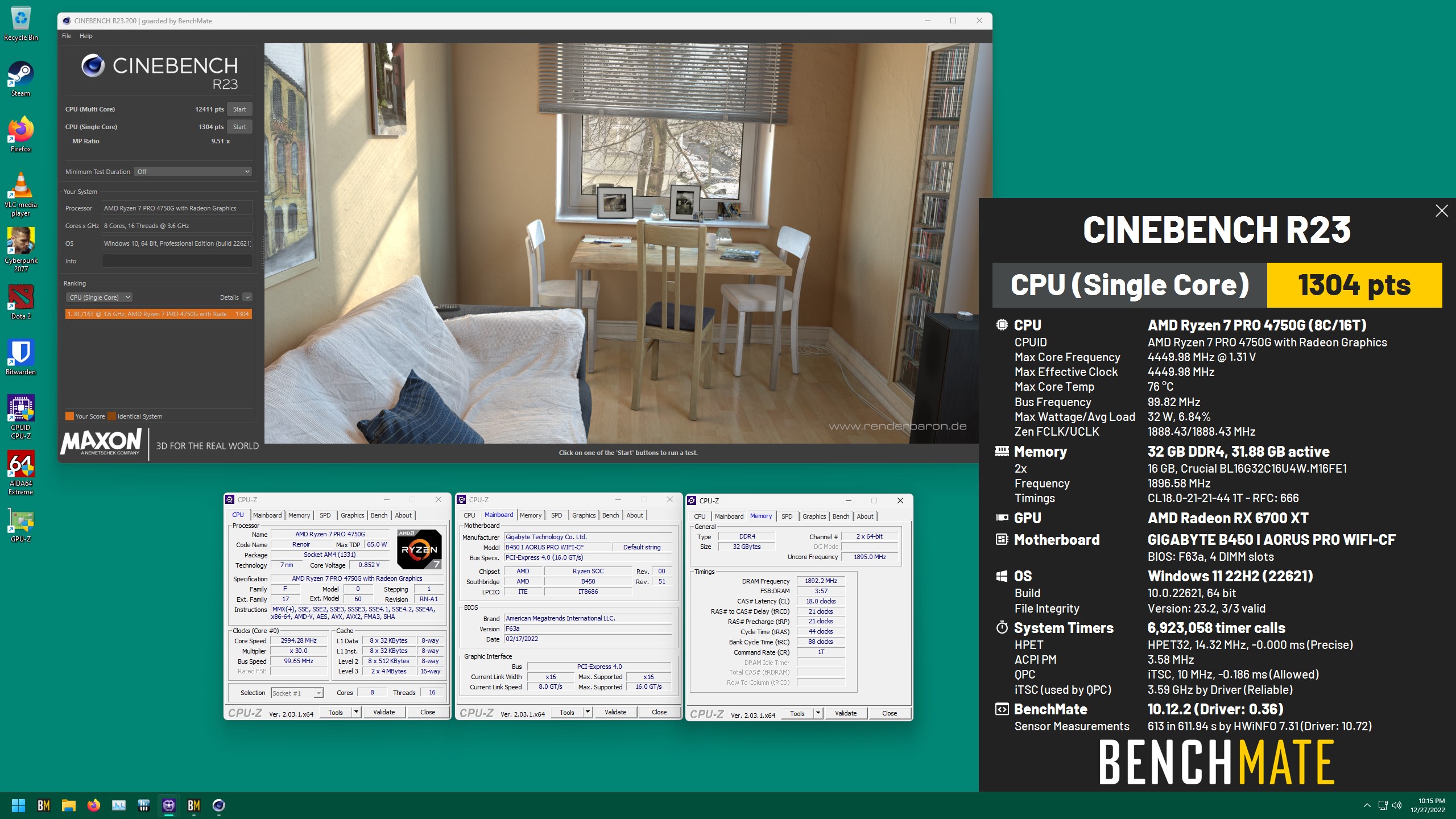This screenshot has width=1456, height=819.
Task: Close the BenchMate result overlay
Action: pyautogui.click(x=1441, y=211)
